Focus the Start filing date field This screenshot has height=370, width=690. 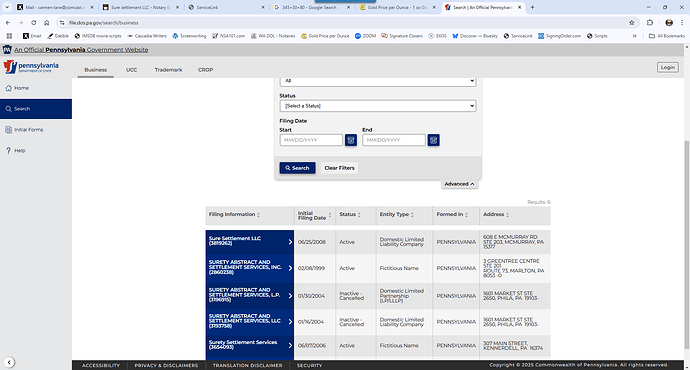pos(311,140)
